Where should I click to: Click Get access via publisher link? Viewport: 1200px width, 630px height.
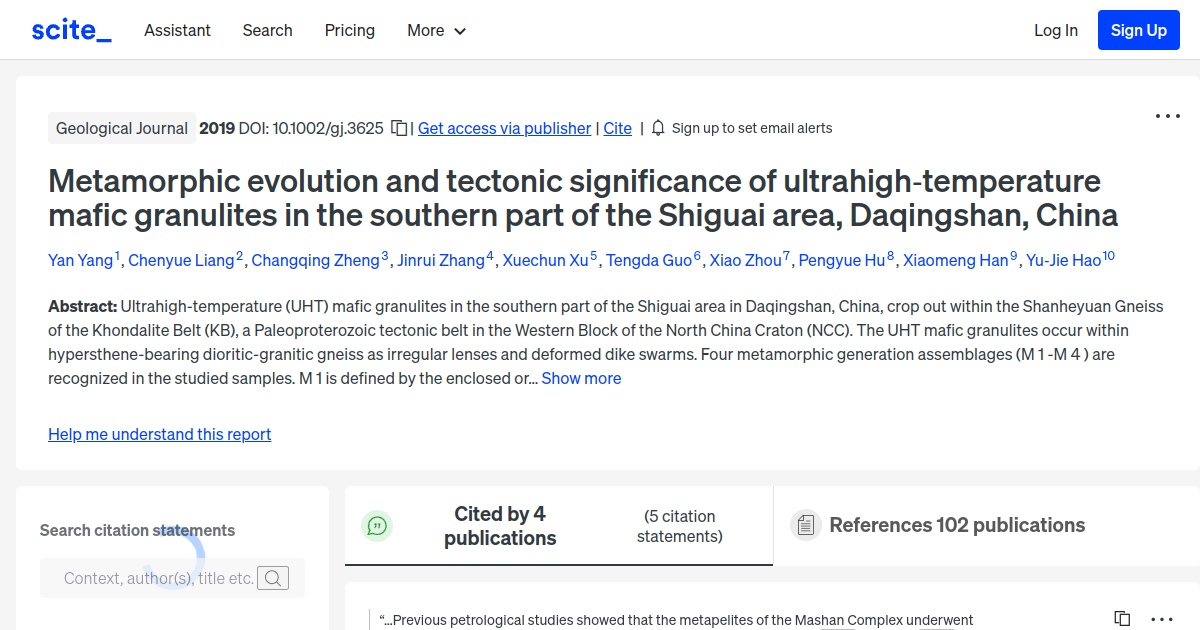504,128
